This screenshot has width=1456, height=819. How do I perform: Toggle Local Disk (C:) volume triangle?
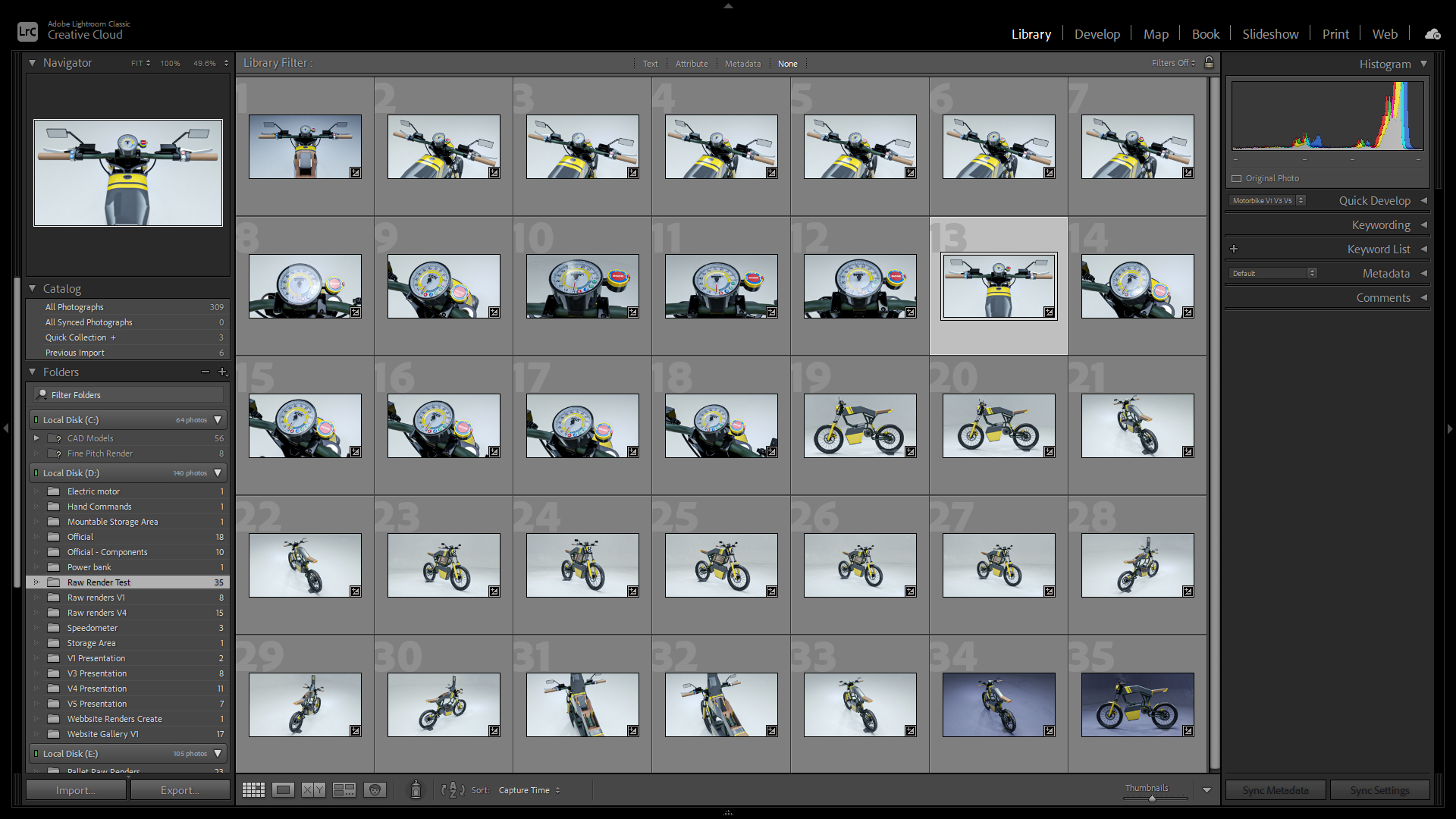pyautogui.click(x=218, y=420)
